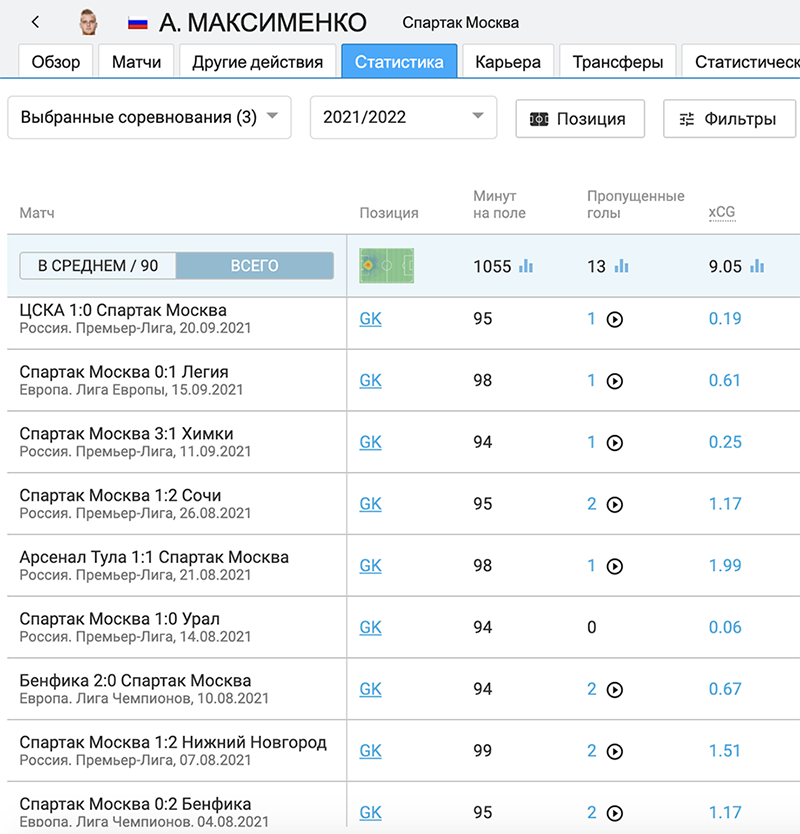Click xCG value 0.61 for Легия match
The height and width of the screenshot is (834, 800).
(x=724, y=380)
